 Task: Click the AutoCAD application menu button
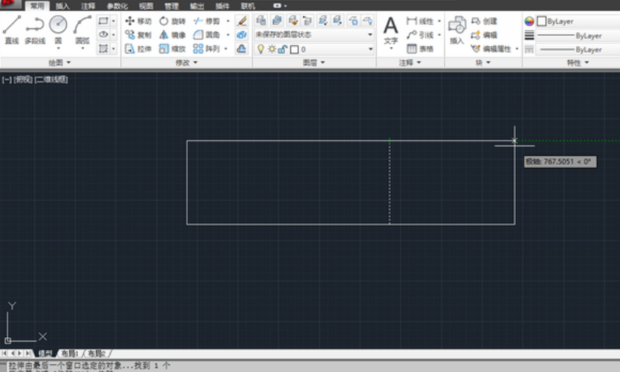(10, 4)
